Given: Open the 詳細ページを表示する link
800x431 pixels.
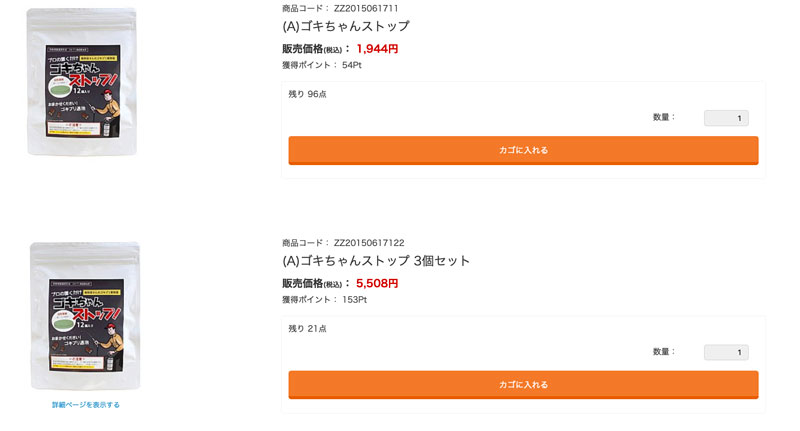Looking at the screenshot, I should pyautogui.click(x=86, y=405).
